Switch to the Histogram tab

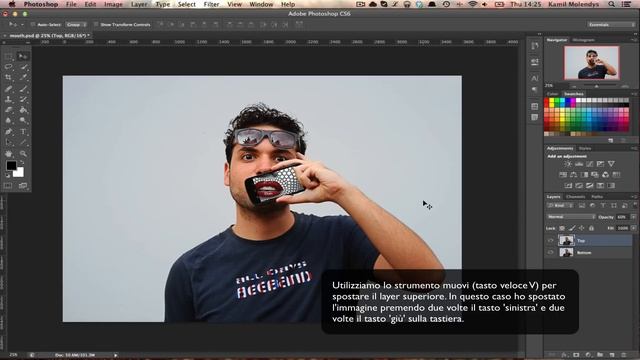point(583,40)
